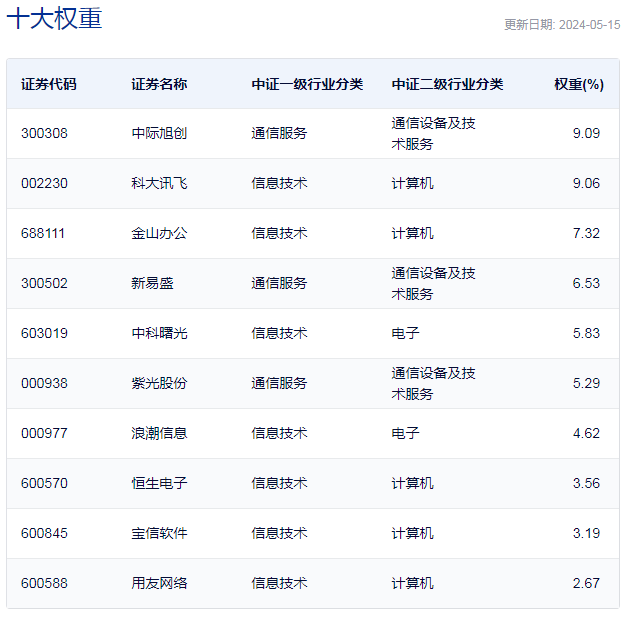Click 信息技术 in the 用友网络 row
This screenshot has height=618, width=630.
click(x=279, y=583)
